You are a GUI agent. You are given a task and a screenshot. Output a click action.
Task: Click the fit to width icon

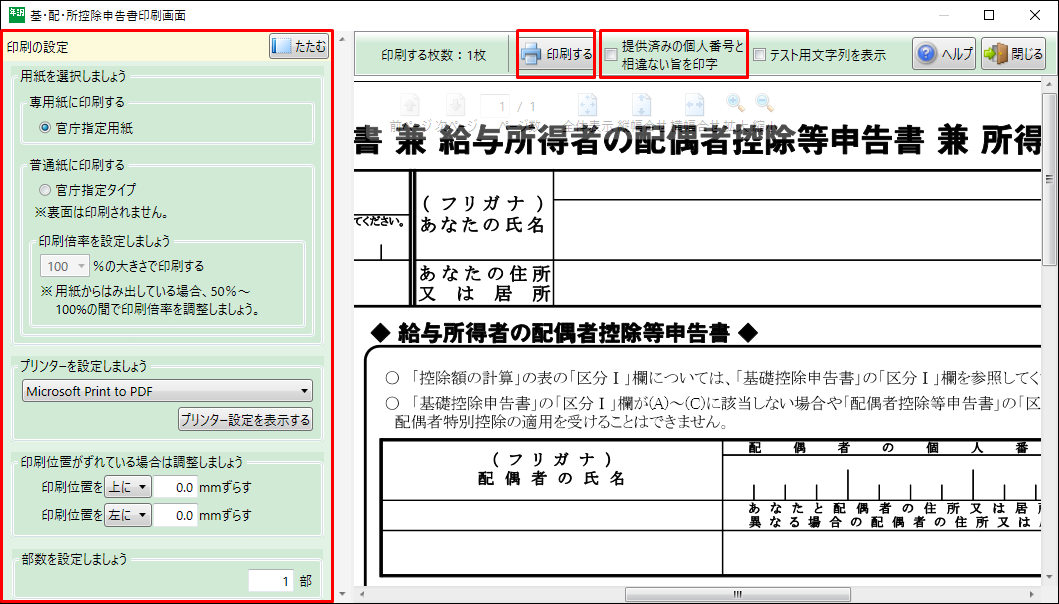pyautogui.click(x=694, y=106)
